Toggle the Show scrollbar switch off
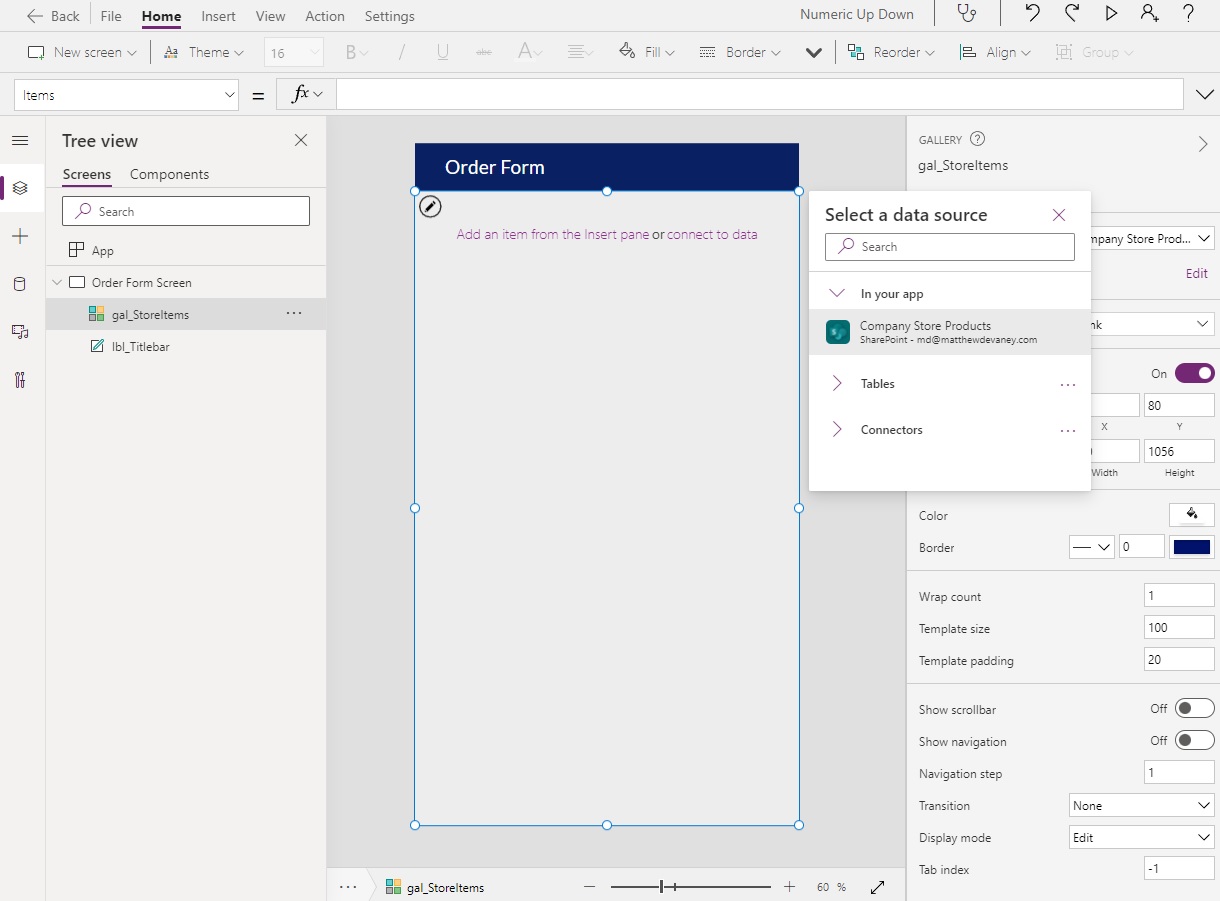 point(1194,708)
